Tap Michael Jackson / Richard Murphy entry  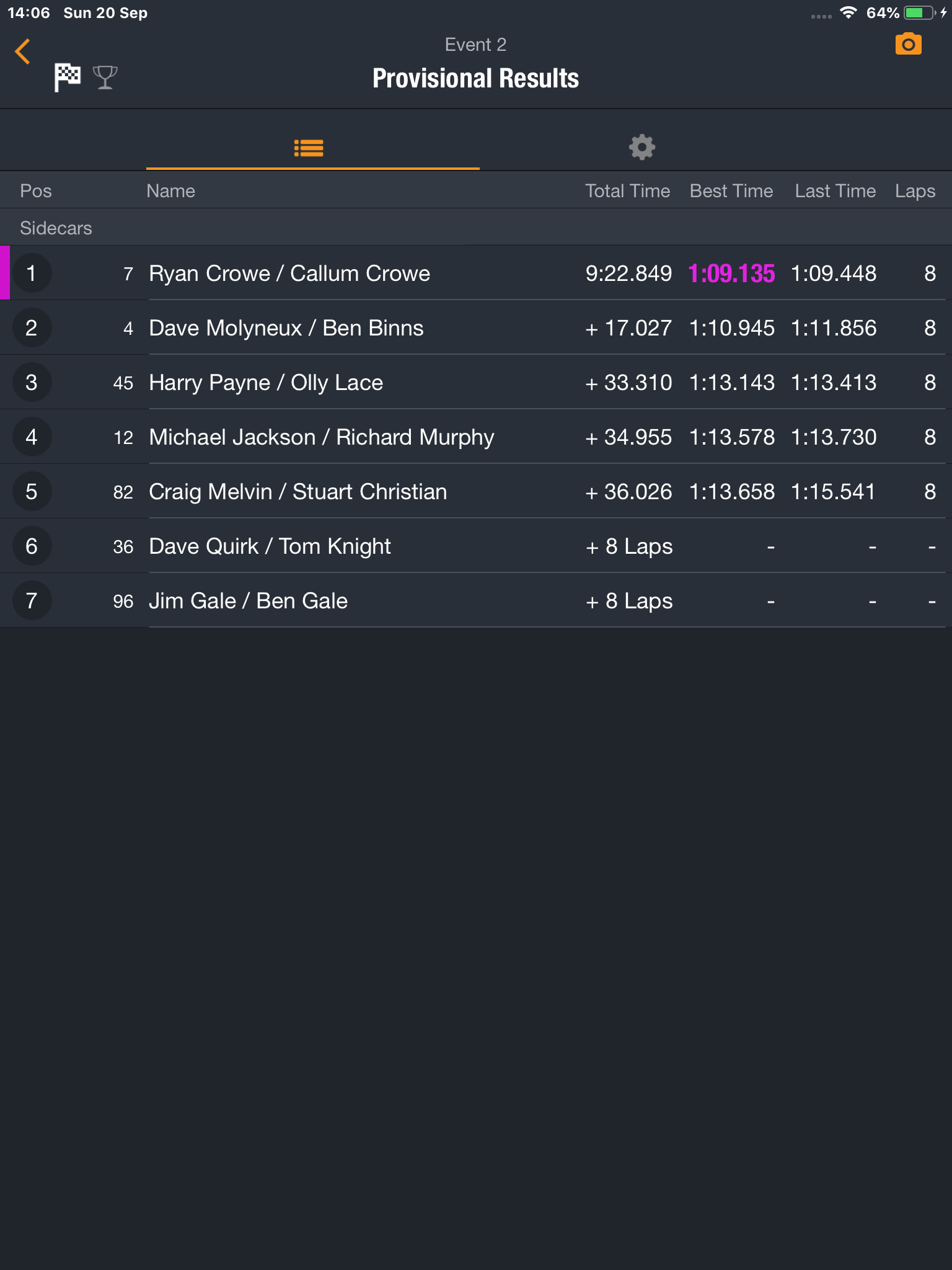coord(322,437)
